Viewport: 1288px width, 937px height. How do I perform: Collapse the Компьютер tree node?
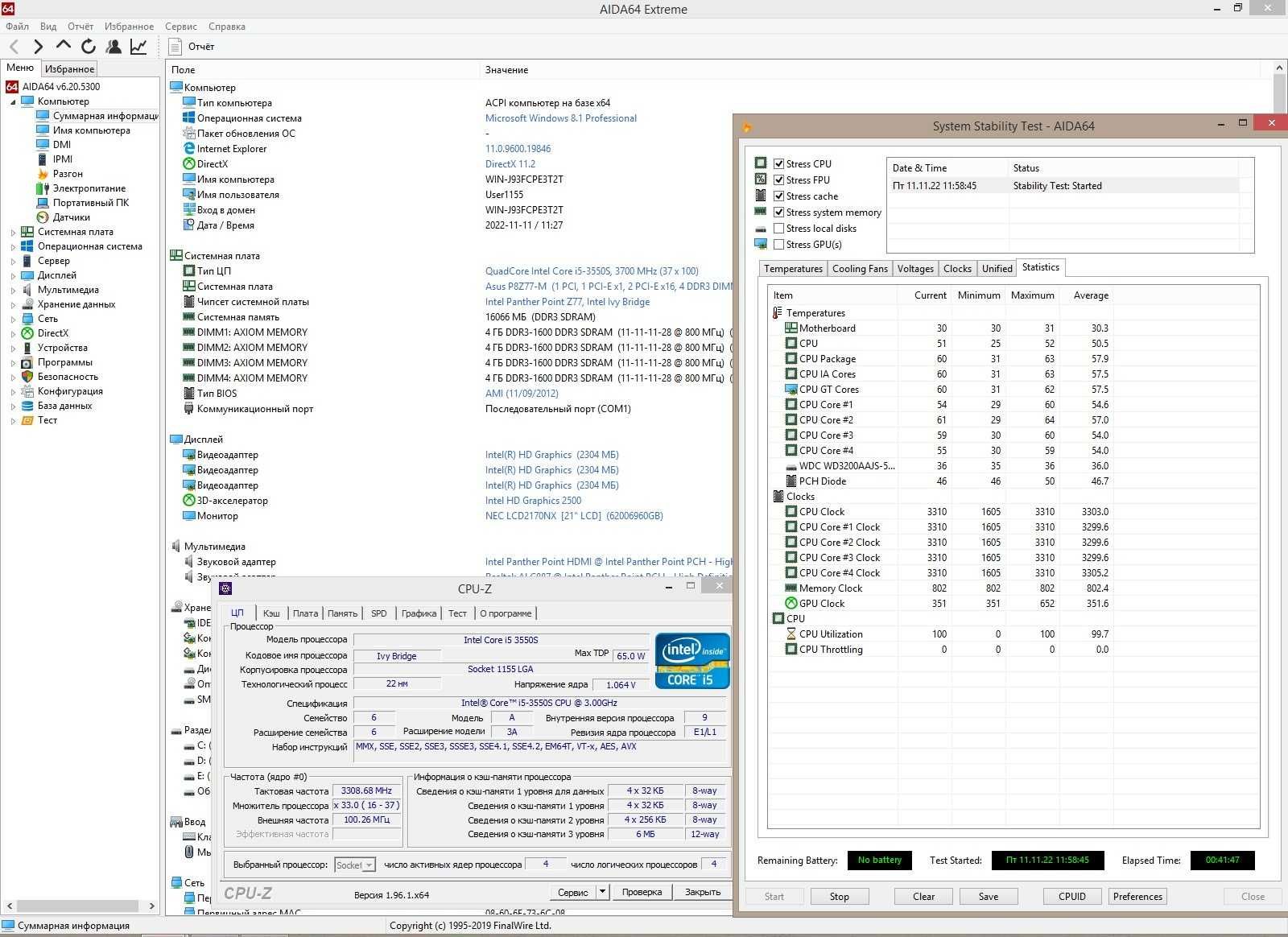(13, 102)
